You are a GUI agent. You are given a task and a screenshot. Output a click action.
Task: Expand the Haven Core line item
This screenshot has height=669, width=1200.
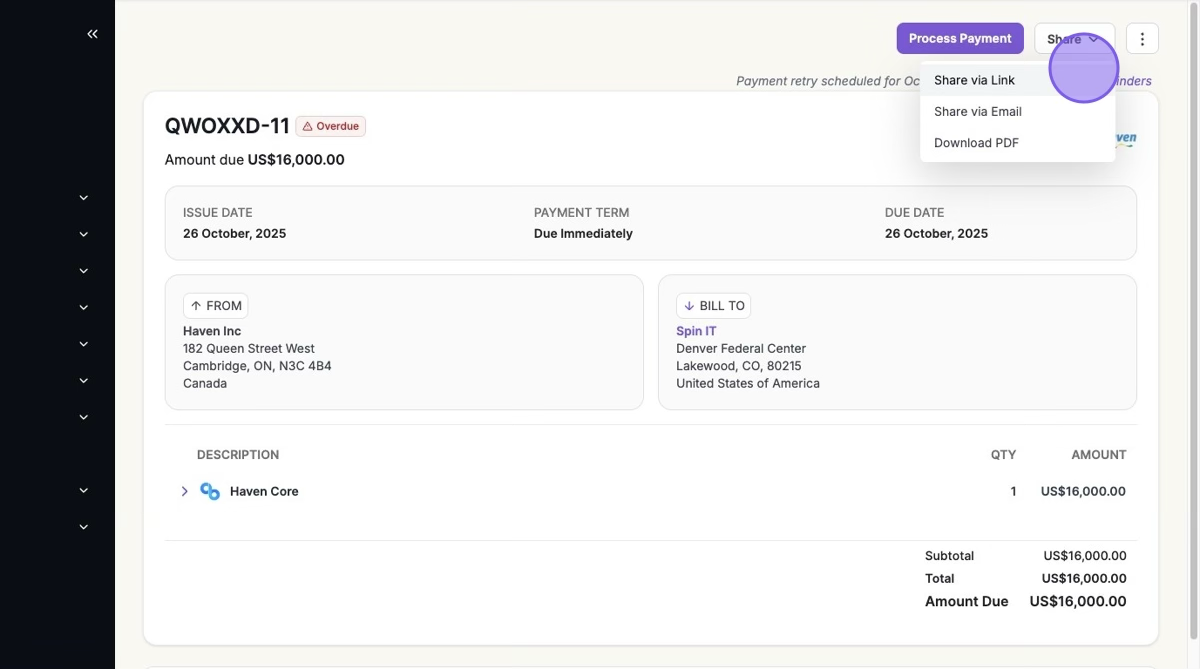tap(184, 491)
